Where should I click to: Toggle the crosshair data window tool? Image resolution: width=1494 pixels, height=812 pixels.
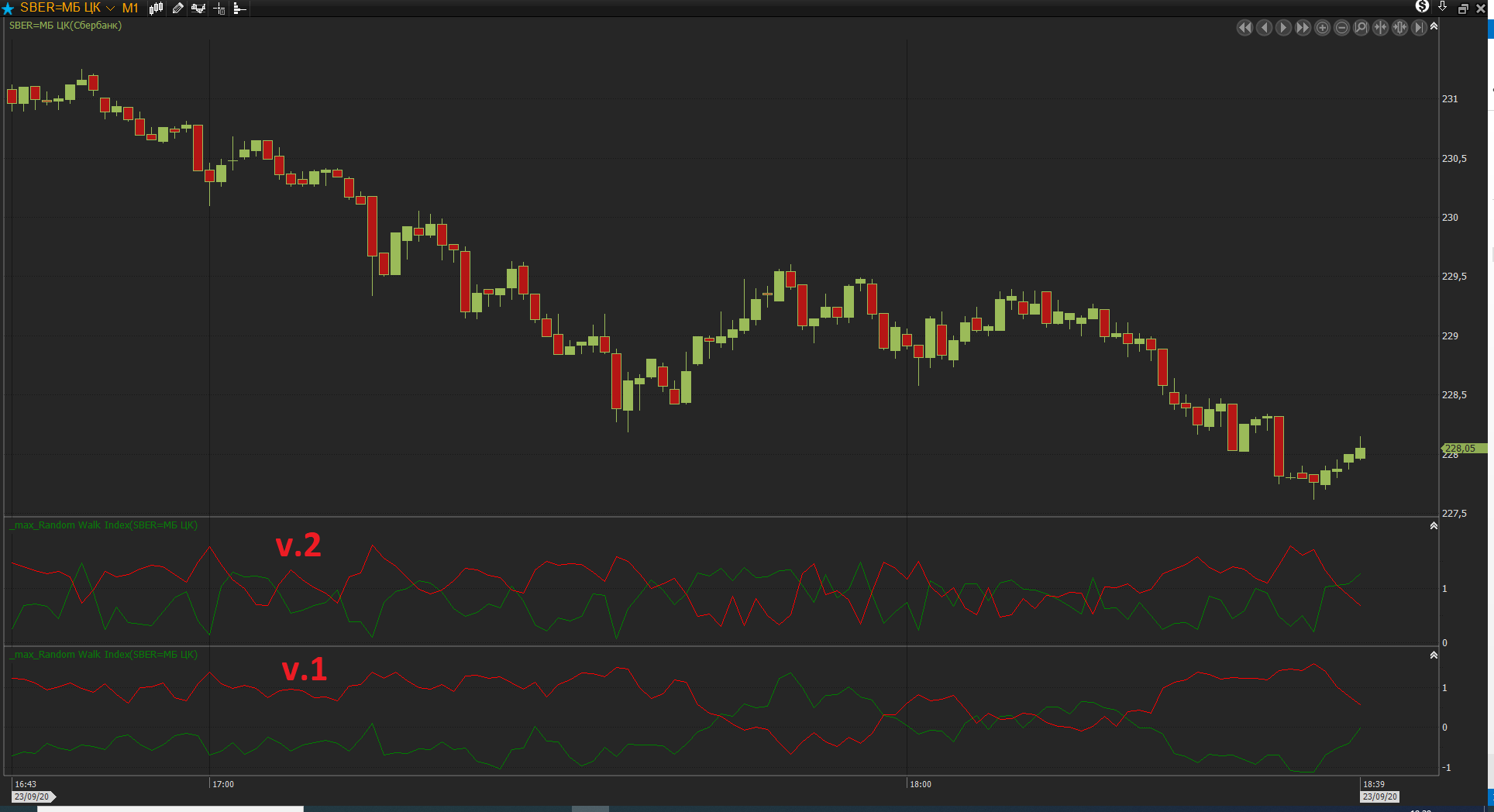(x=219, y=9)
